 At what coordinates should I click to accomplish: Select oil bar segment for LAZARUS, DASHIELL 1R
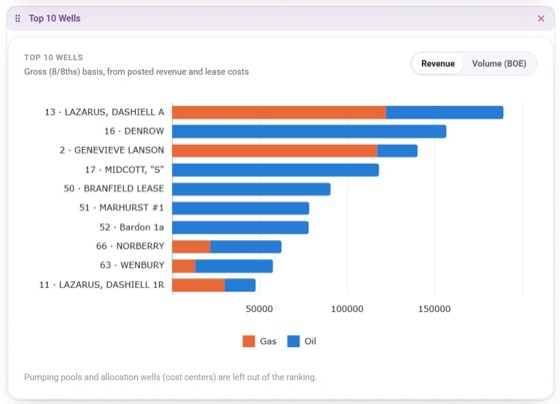tap(240, 285)
